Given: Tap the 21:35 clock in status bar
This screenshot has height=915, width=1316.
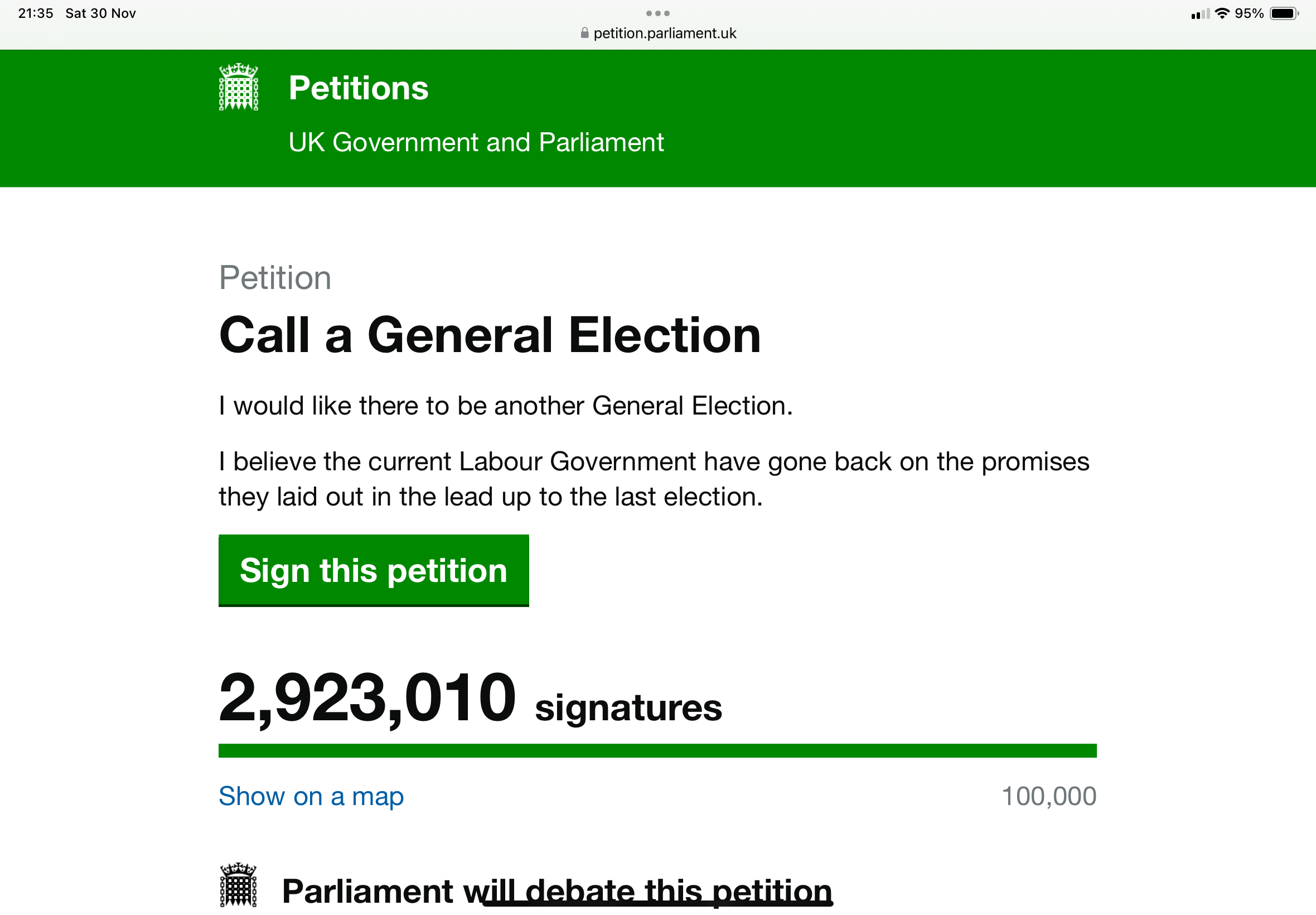Looking at the screenshot, I should tap(36, 13).
